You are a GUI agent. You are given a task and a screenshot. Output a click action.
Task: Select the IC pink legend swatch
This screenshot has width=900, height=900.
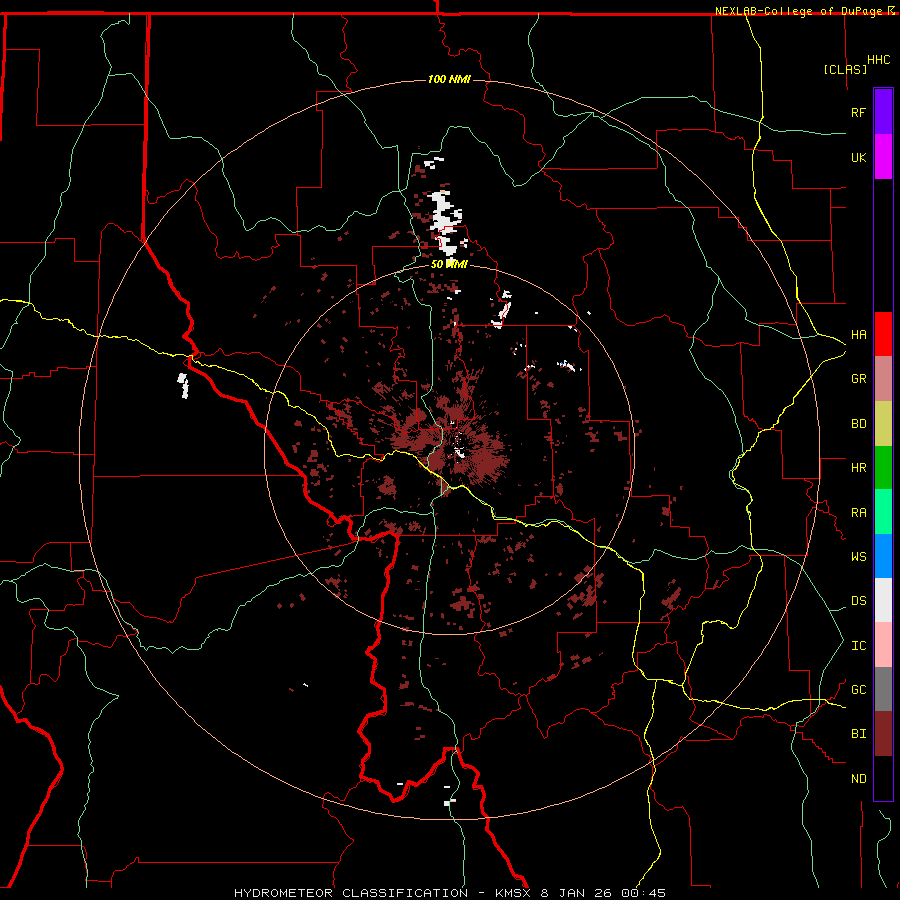883,645
